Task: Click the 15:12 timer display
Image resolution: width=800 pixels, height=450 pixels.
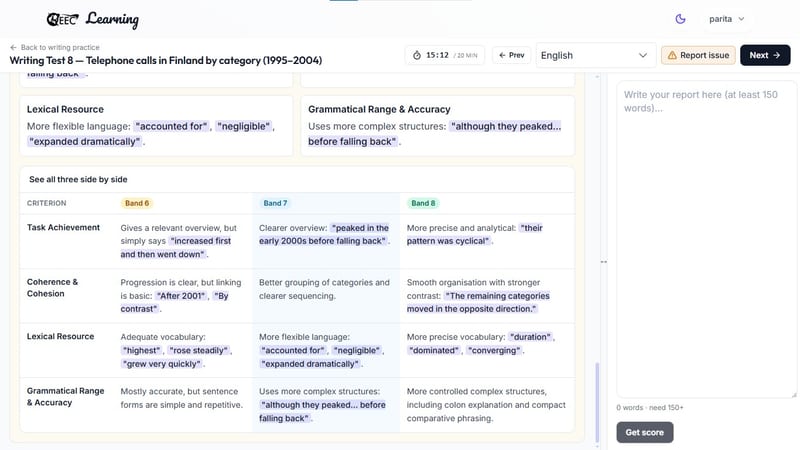Action: tap(437, 55)
